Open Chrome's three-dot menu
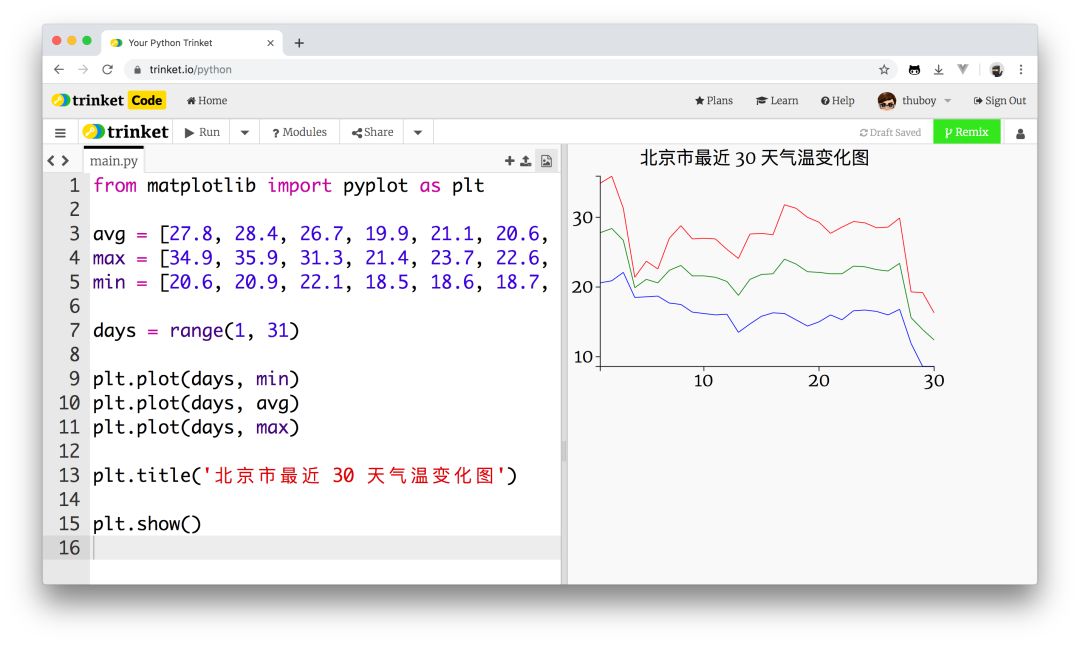This screenshot has height=645, width=1080. coord(1021,70)
